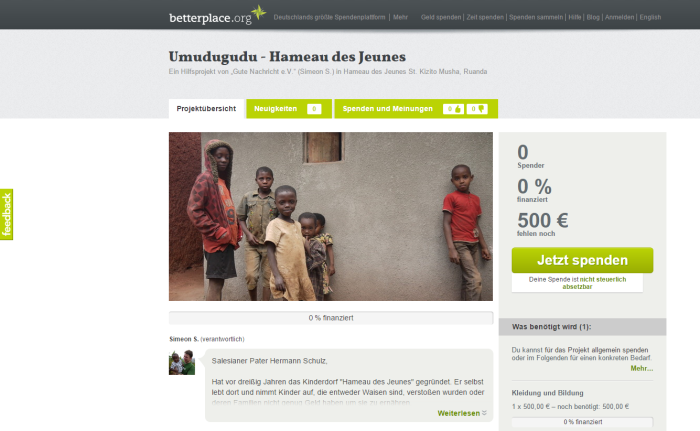The height and width of the screenshot is (431, 700).
Task: Open the green feedback side tab
Action: click(x=6, y=214)
